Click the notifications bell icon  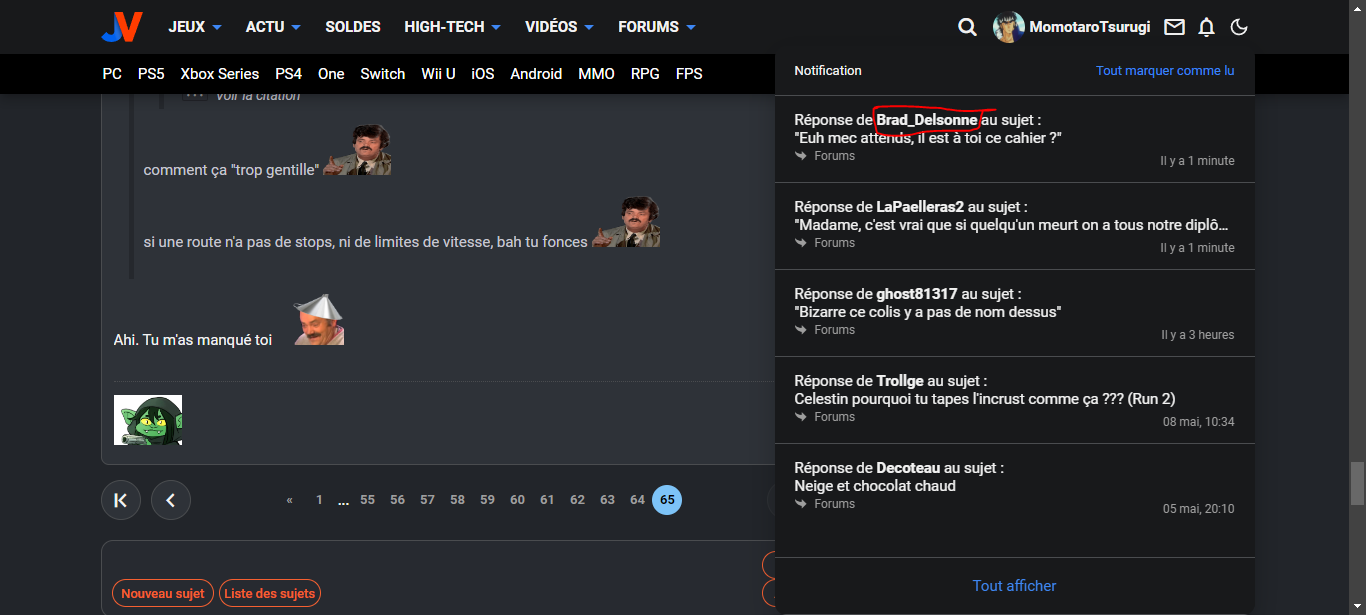tap(1206, 27)
